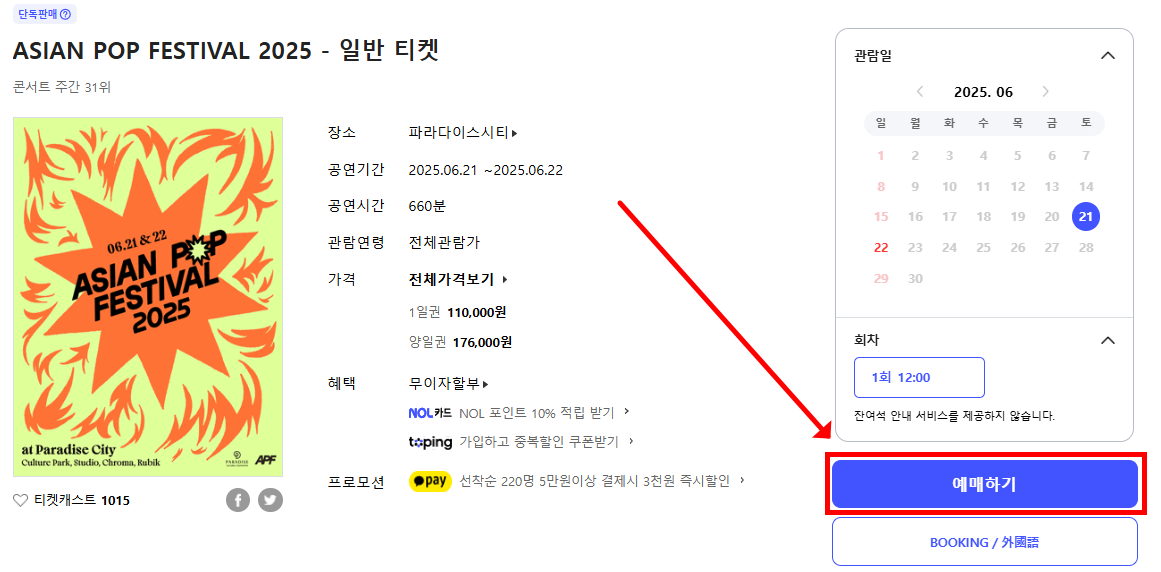
Task: Click the 티켓캐스트 1015 label
Action: (82, 501)
